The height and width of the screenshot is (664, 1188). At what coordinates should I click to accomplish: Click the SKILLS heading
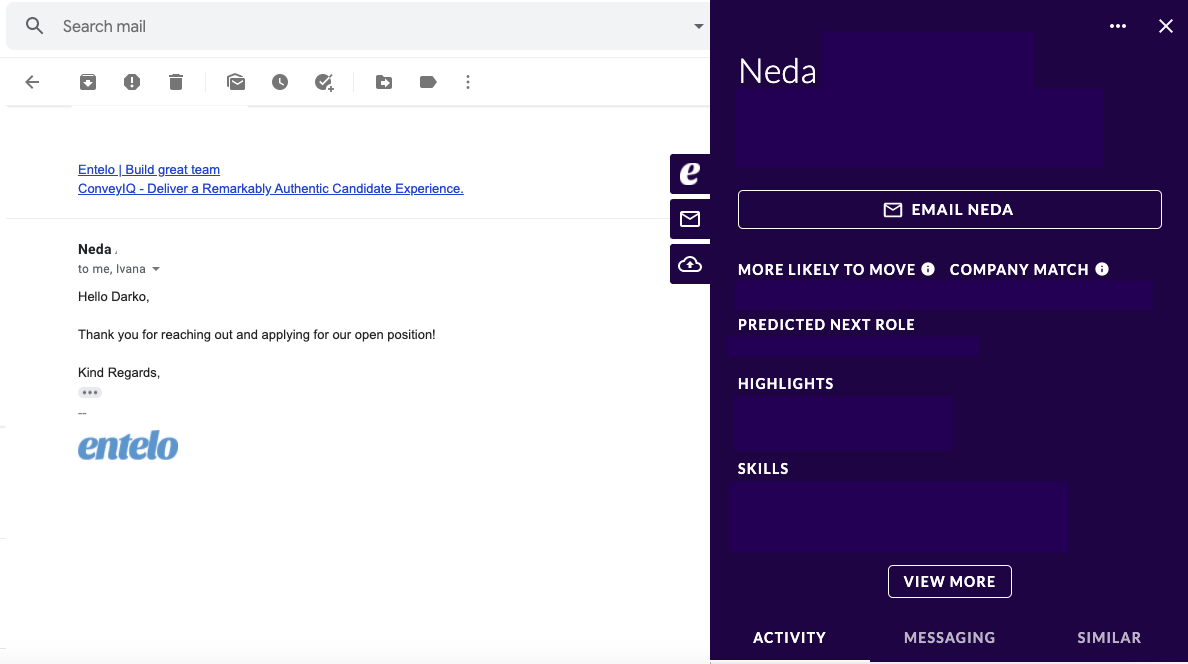[763, 468]
